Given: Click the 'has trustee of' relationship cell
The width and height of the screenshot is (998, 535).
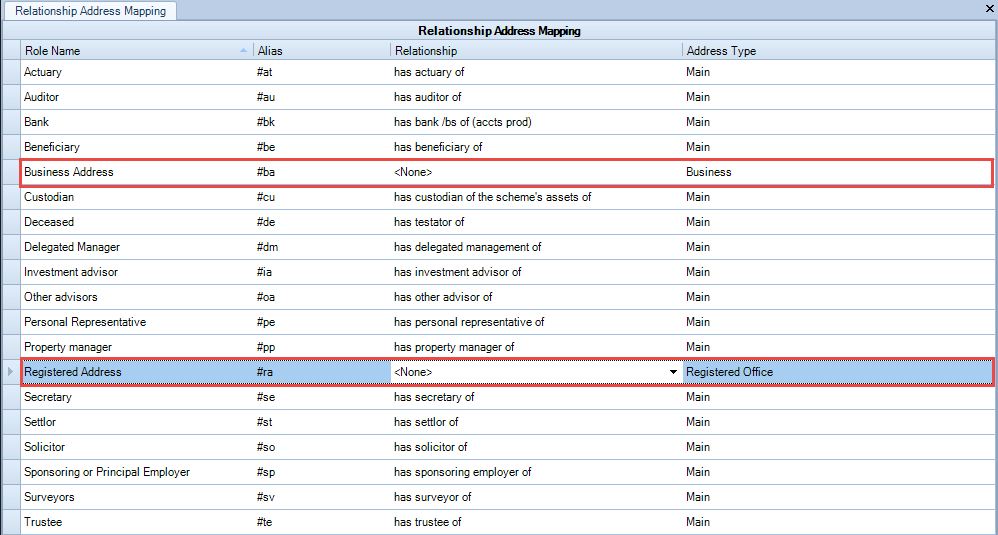Looking at the screenshot, I should point(536,522).
